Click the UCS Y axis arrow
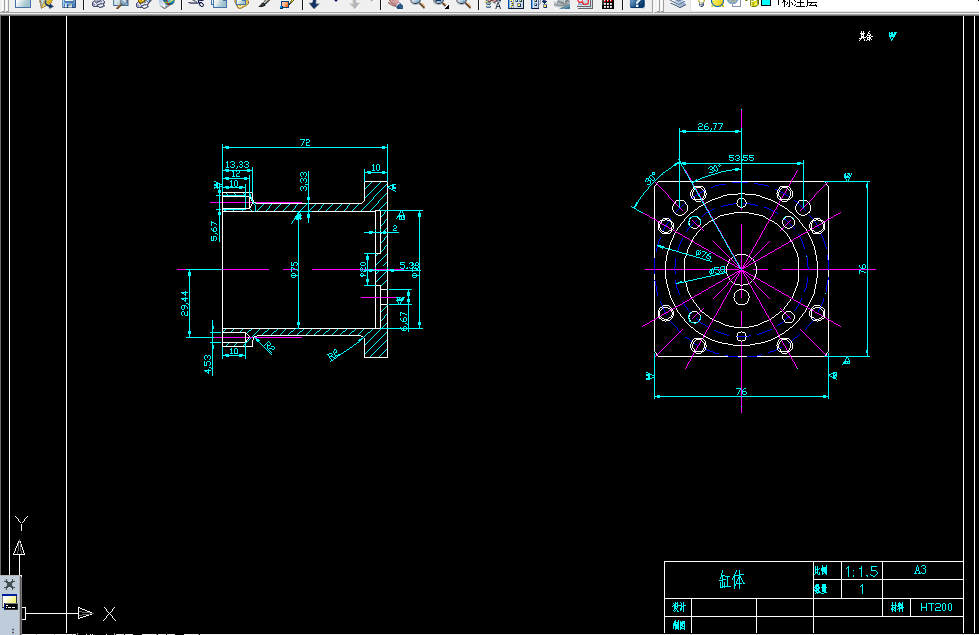 pos(19,548)
